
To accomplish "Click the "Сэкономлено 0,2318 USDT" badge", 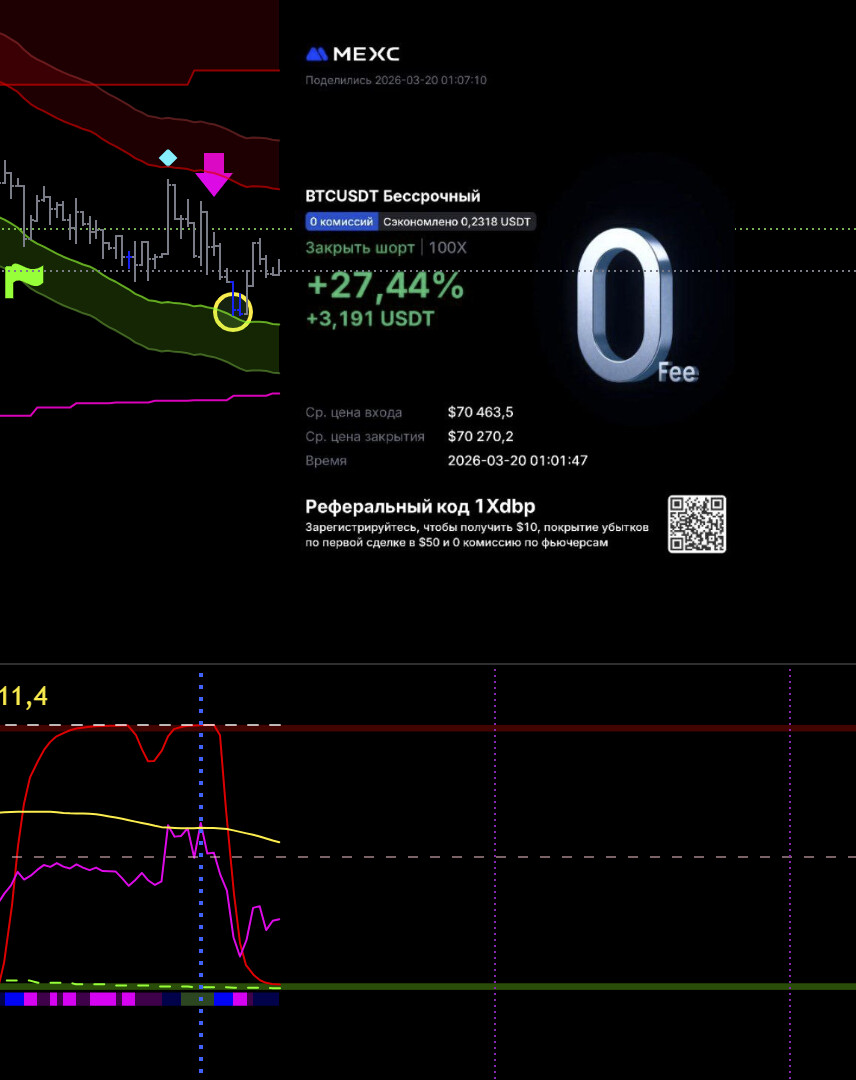I will pos(458,222).
